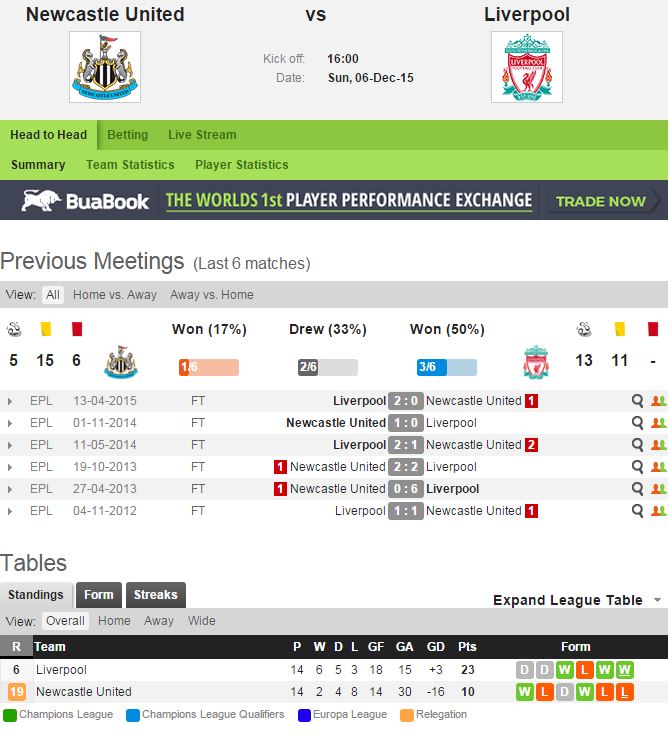Image resolution: width=669 pixels, height=751 pixels.
Task: Expand League Table dropdown
Action: pyautogui.click(x=577, y=600)
